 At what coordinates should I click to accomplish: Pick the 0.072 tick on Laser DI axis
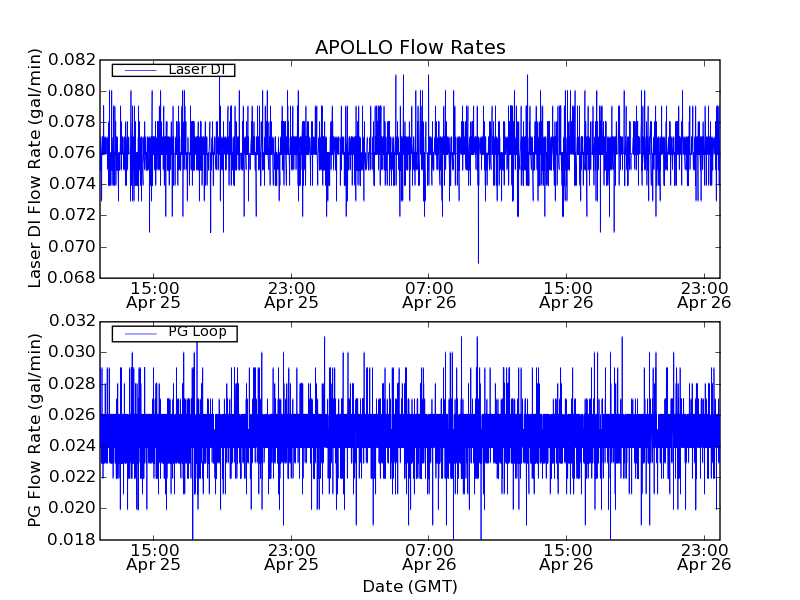(x=72, y=215)
